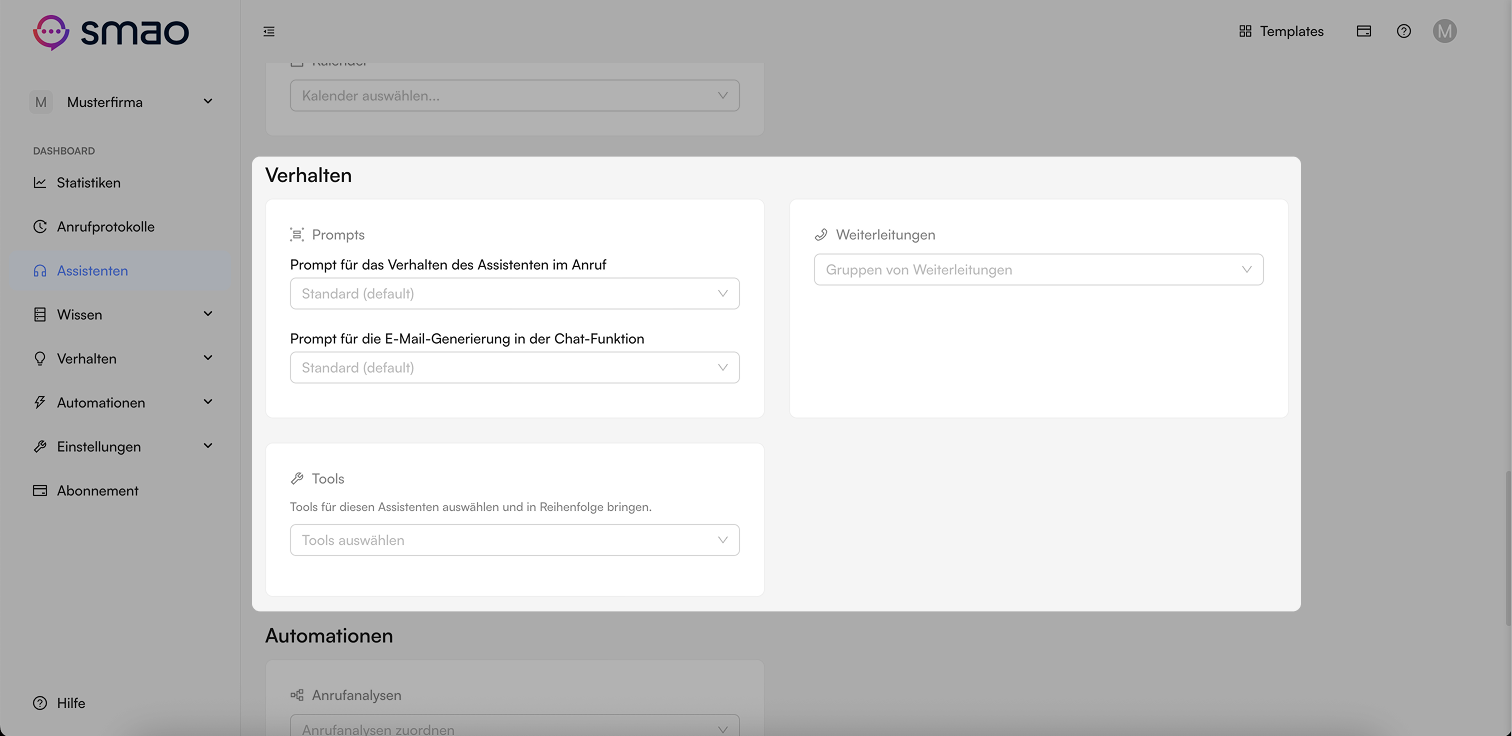Click the Templates button
1512x736 pixels.
pos(1281,31)
